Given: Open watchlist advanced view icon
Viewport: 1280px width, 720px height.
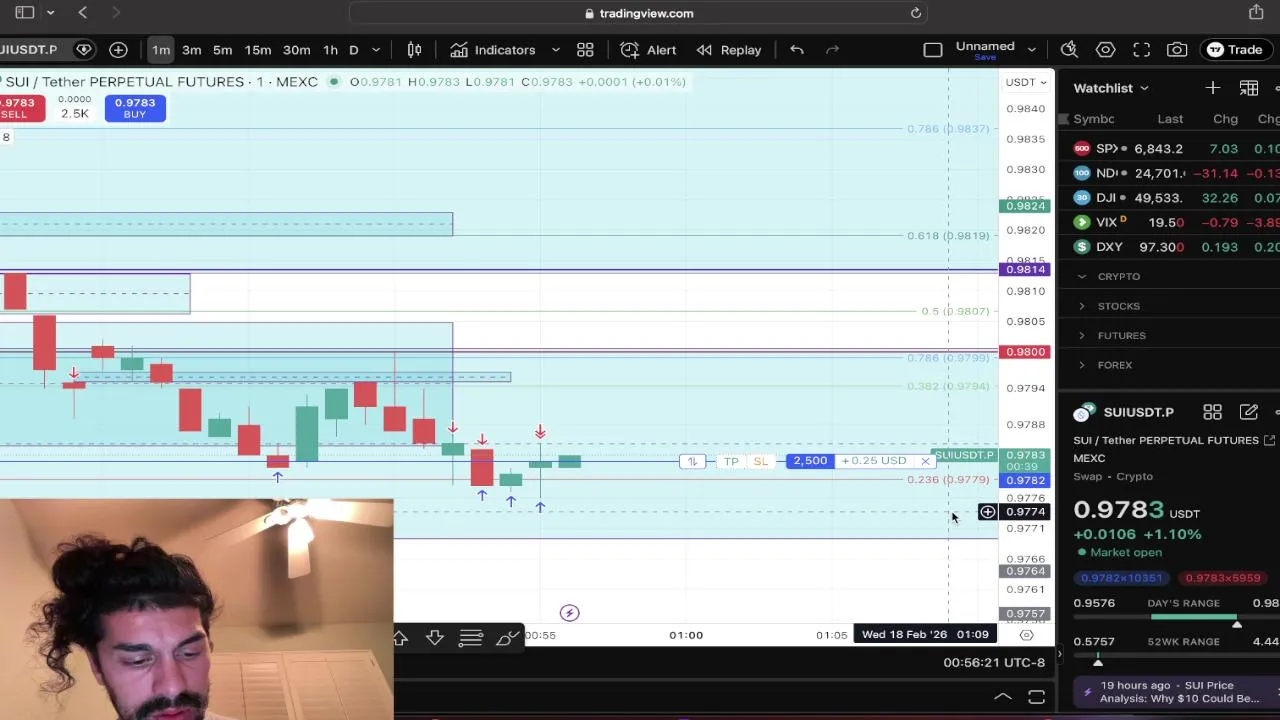Looking at the screenshot, I should 1248,88.
